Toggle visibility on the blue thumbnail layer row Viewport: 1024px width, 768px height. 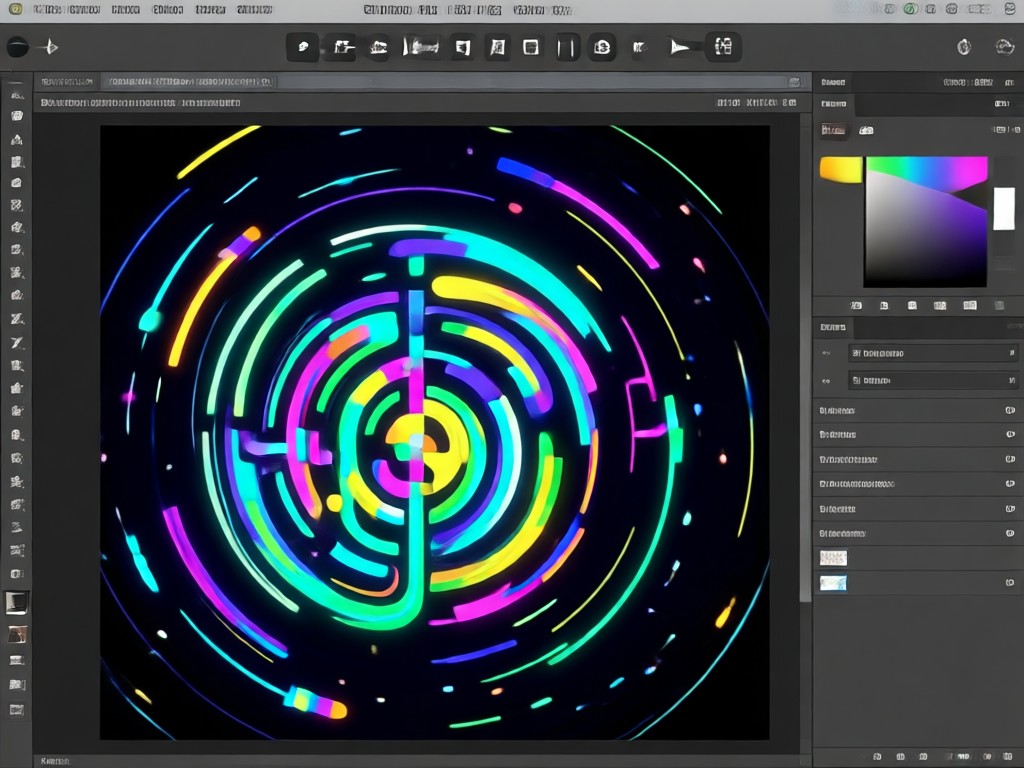[1010, 583]
